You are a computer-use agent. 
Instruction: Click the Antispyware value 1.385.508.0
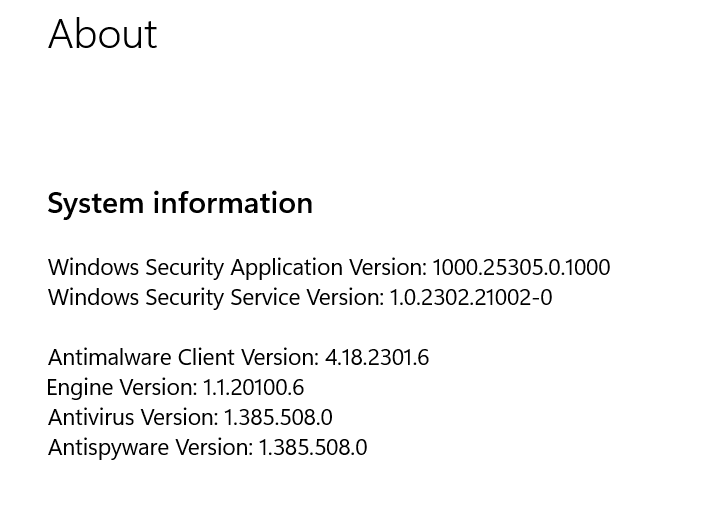pos(313,448)
